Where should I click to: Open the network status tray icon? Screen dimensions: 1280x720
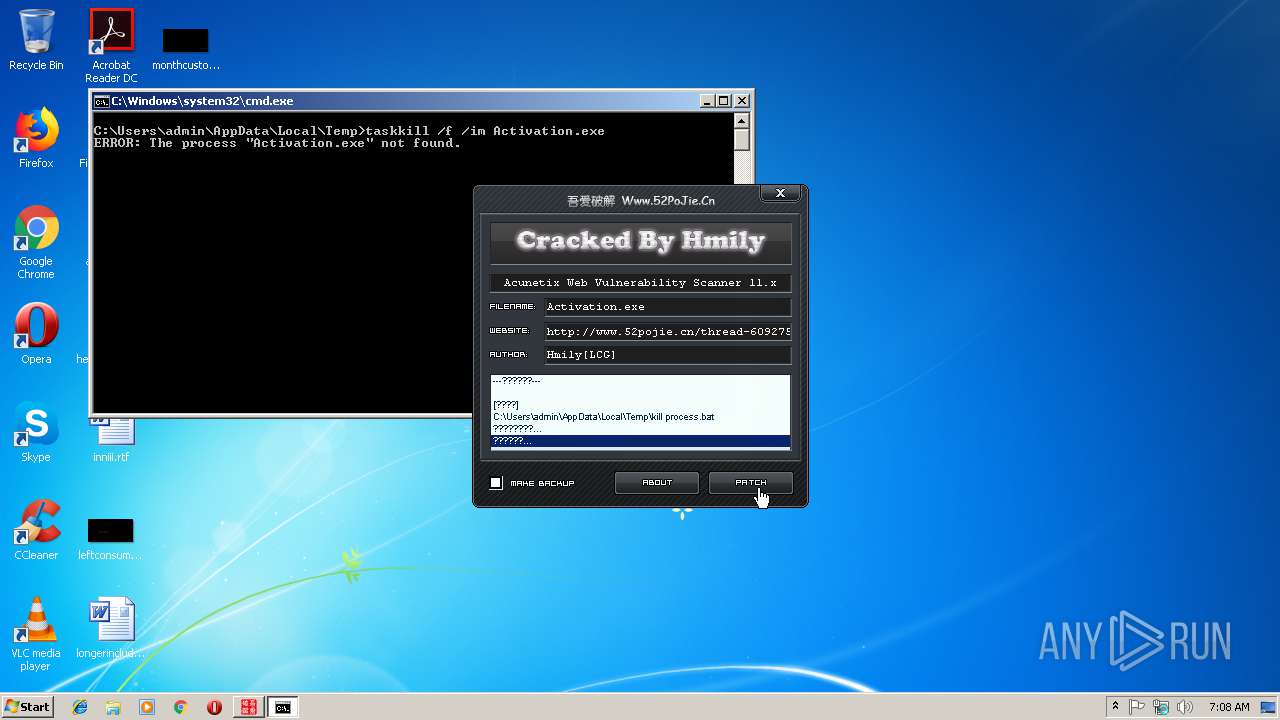[x=1161, y=707]
